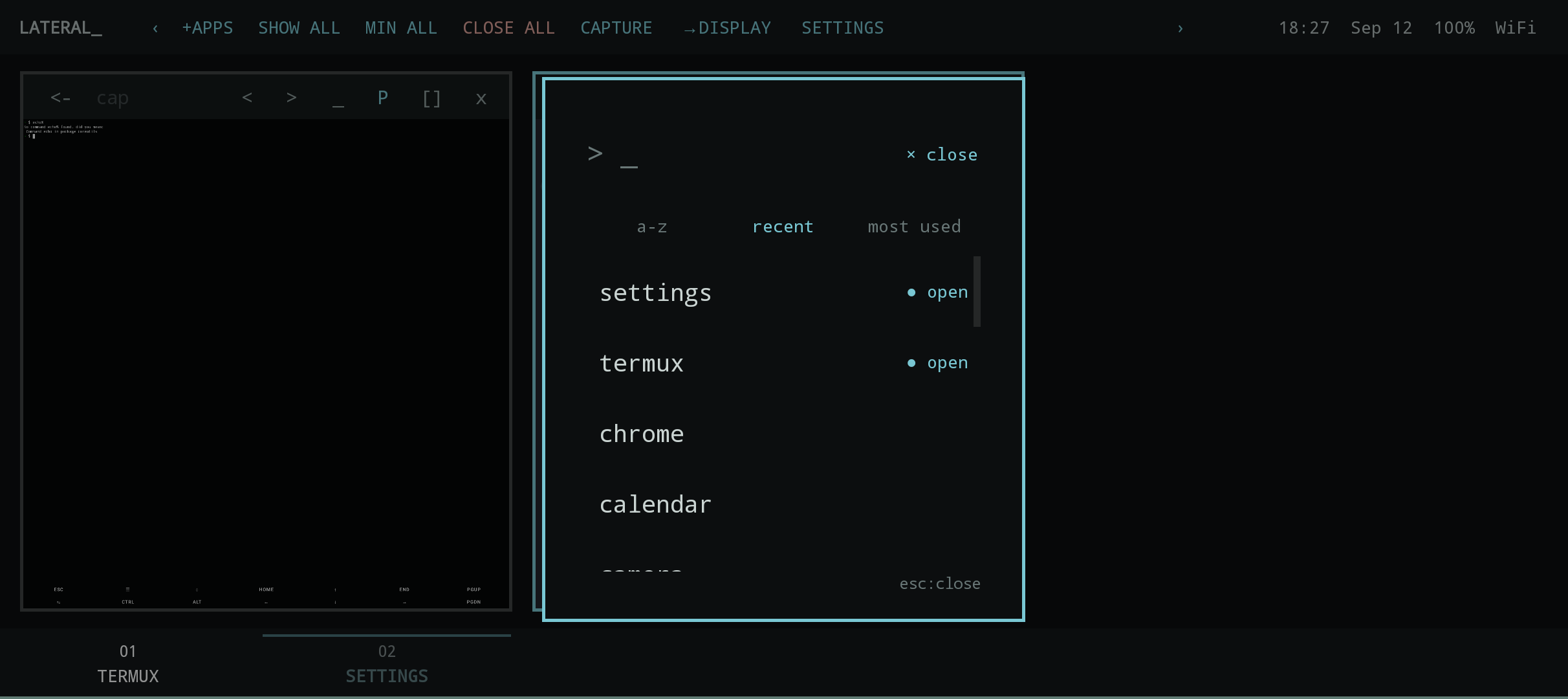Open SETTINGS from top bar

point(842,28)
